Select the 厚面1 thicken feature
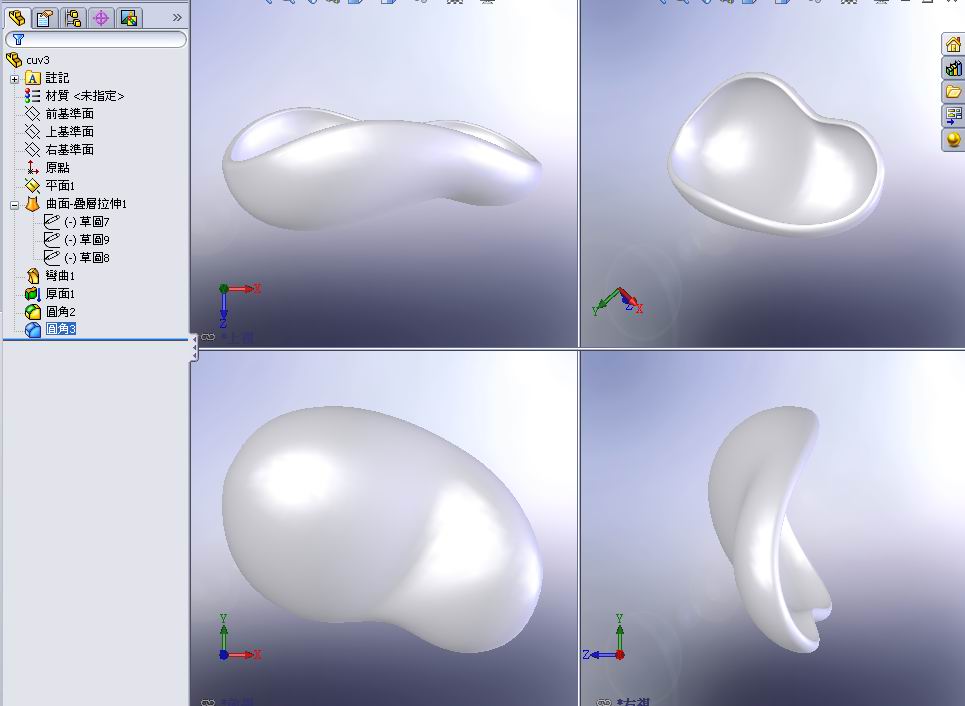965x706 pixels. coord(60,294)
